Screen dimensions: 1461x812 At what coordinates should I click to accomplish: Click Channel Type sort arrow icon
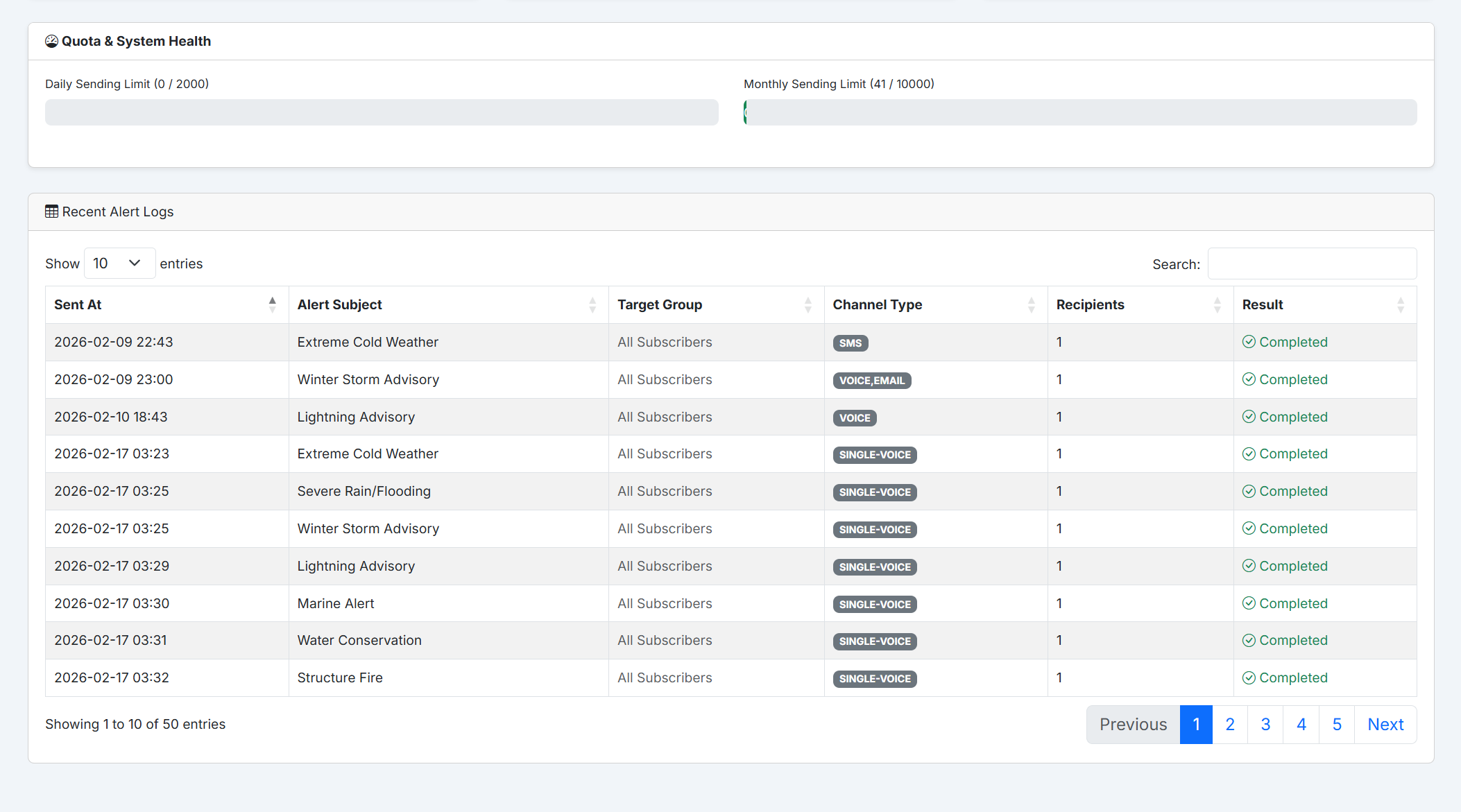coord(1031,305)
